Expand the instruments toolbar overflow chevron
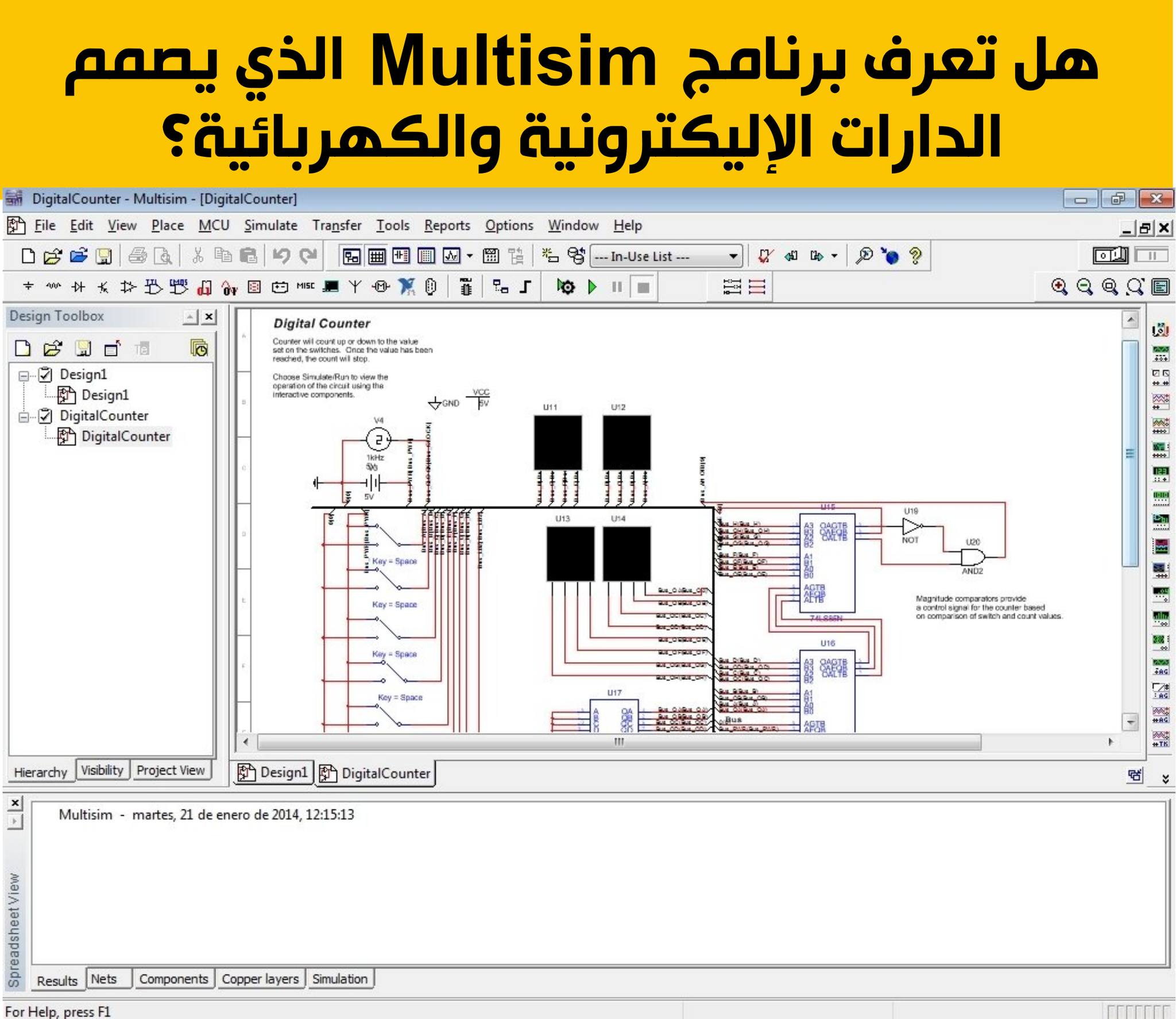 pyautogui.click(x=1165, y=779)
